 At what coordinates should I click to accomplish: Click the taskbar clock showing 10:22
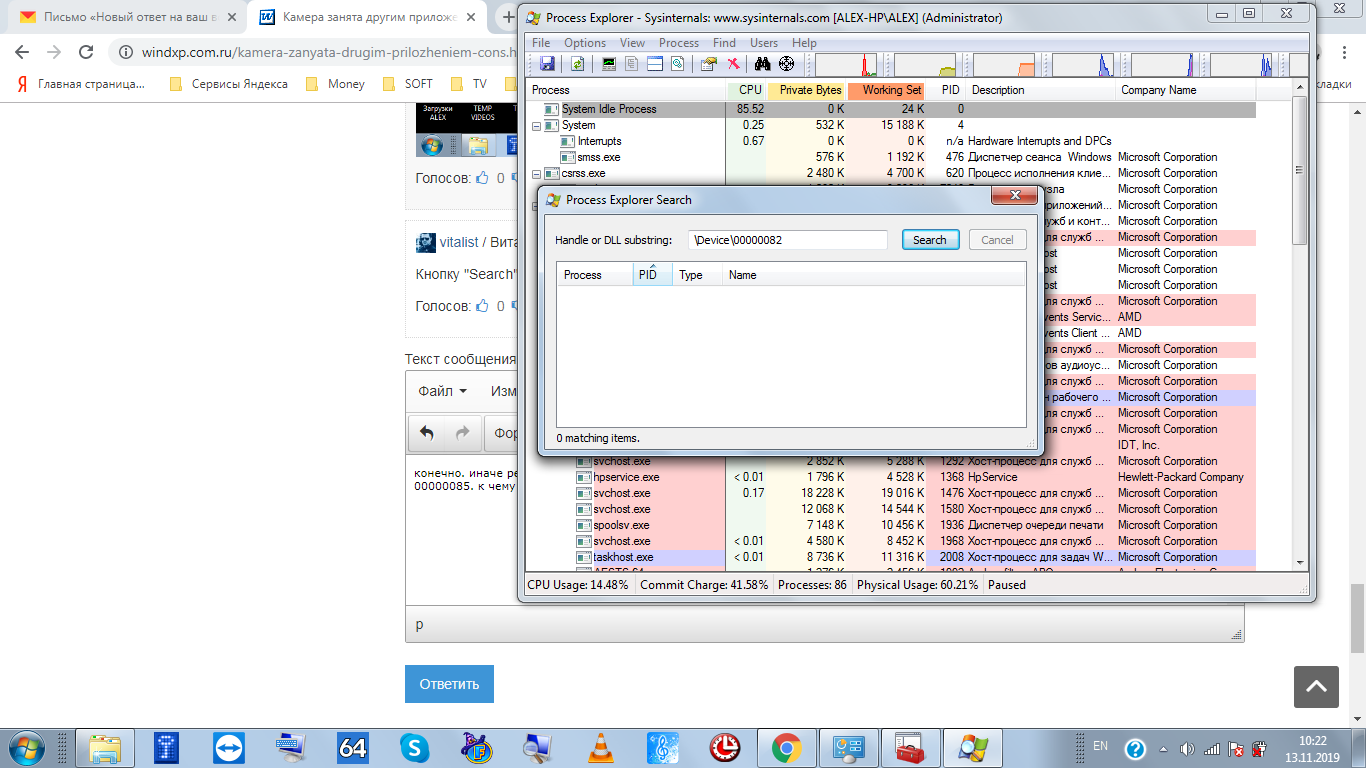tap(1312, 748)
